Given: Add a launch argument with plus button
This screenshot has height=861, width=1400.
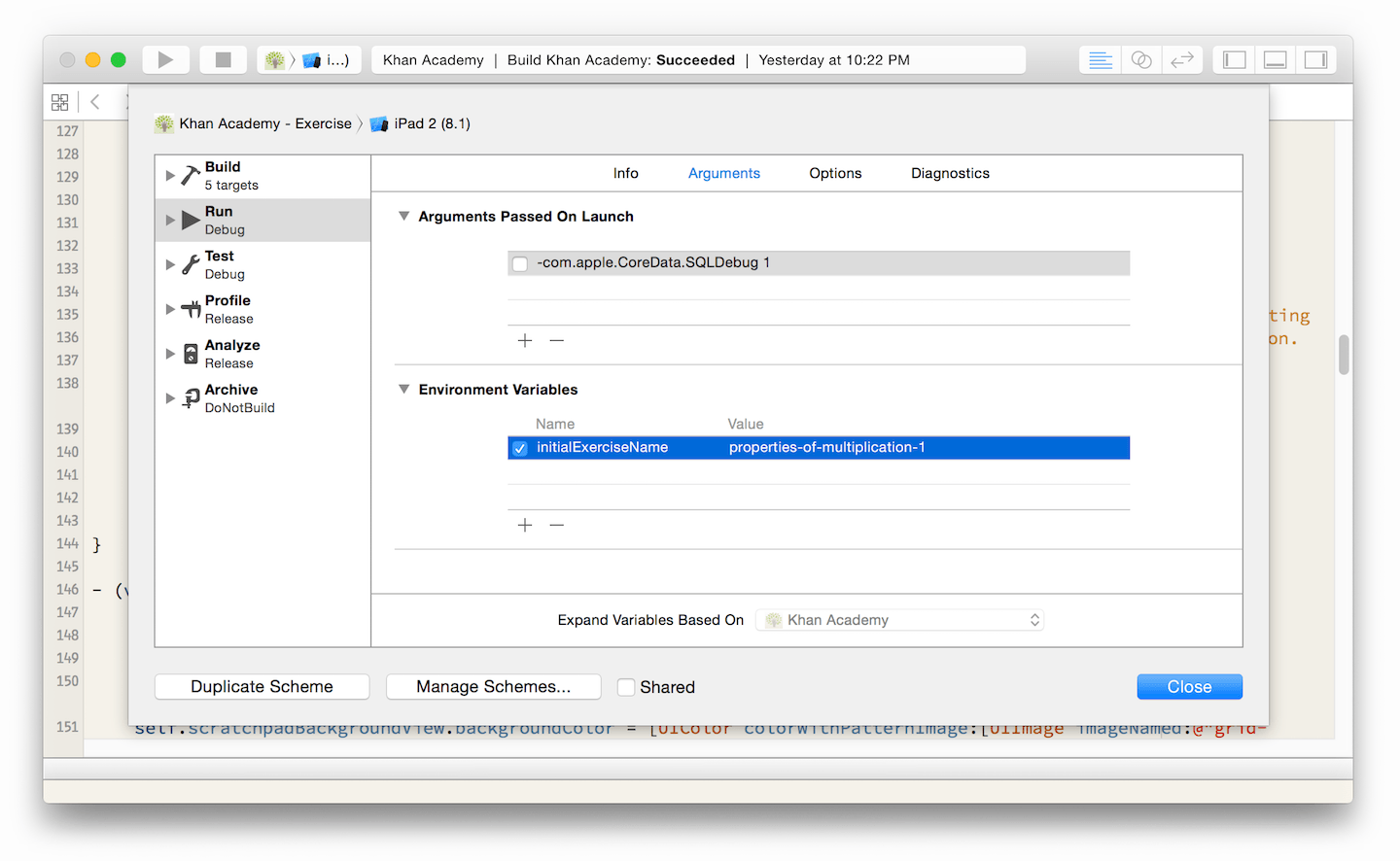Looking at the screenshot, I should coord(525,340).
